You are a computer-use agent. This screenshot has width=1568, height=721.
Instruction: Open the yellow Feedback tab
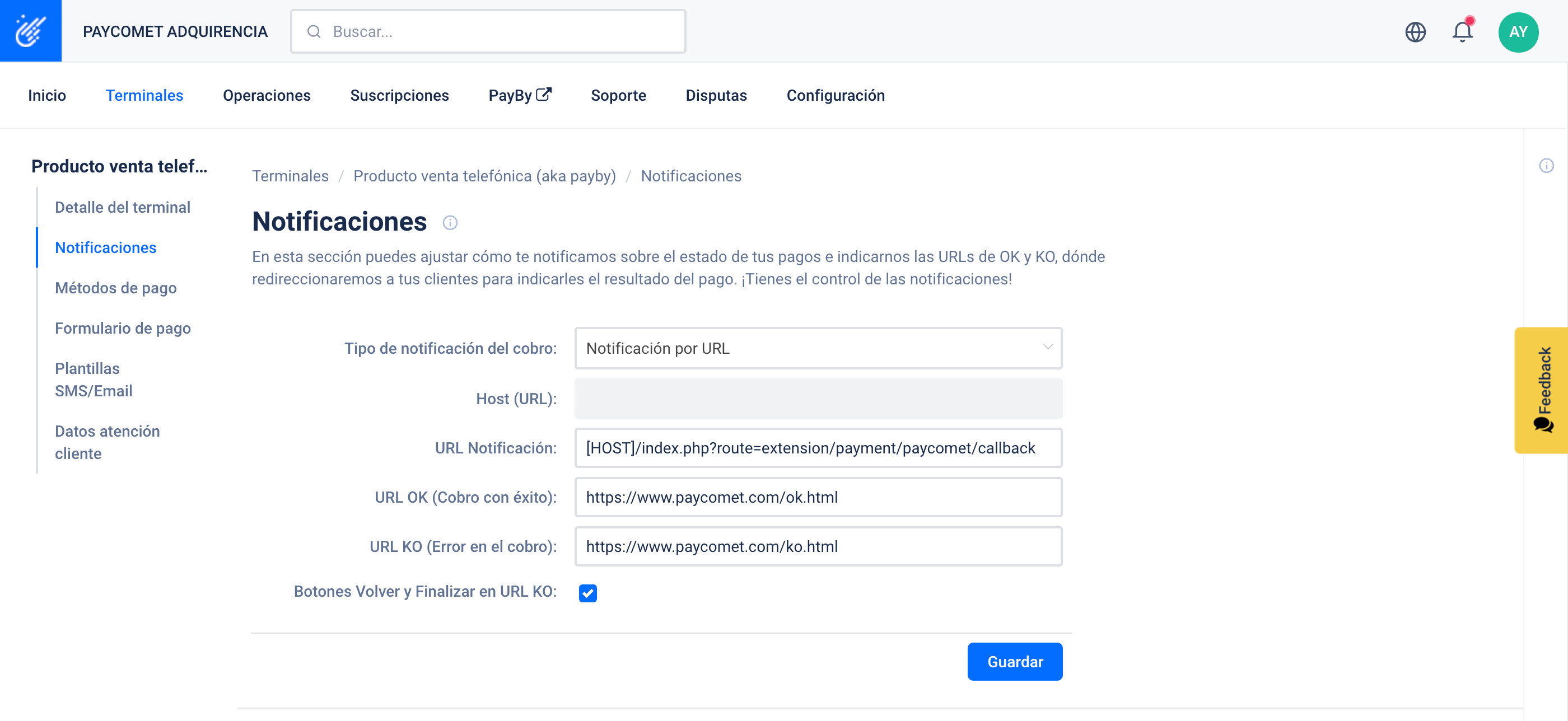[1542, 390]
